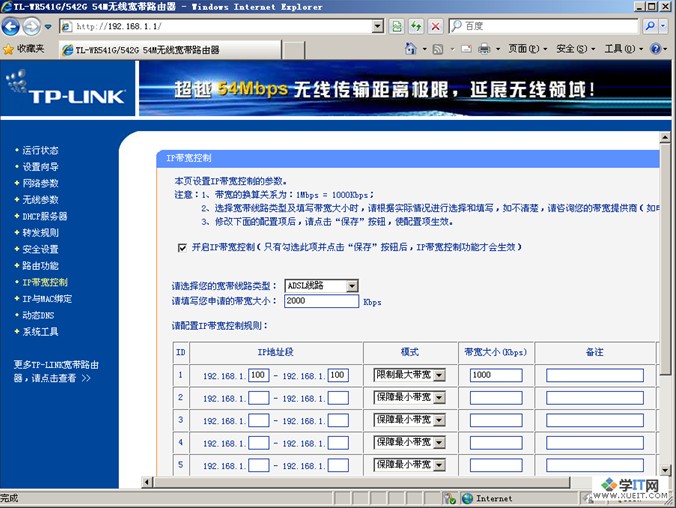The image size is (676, 508).
Task: Expand 网络参数 sidebar menu
Action: click(40, 183)
